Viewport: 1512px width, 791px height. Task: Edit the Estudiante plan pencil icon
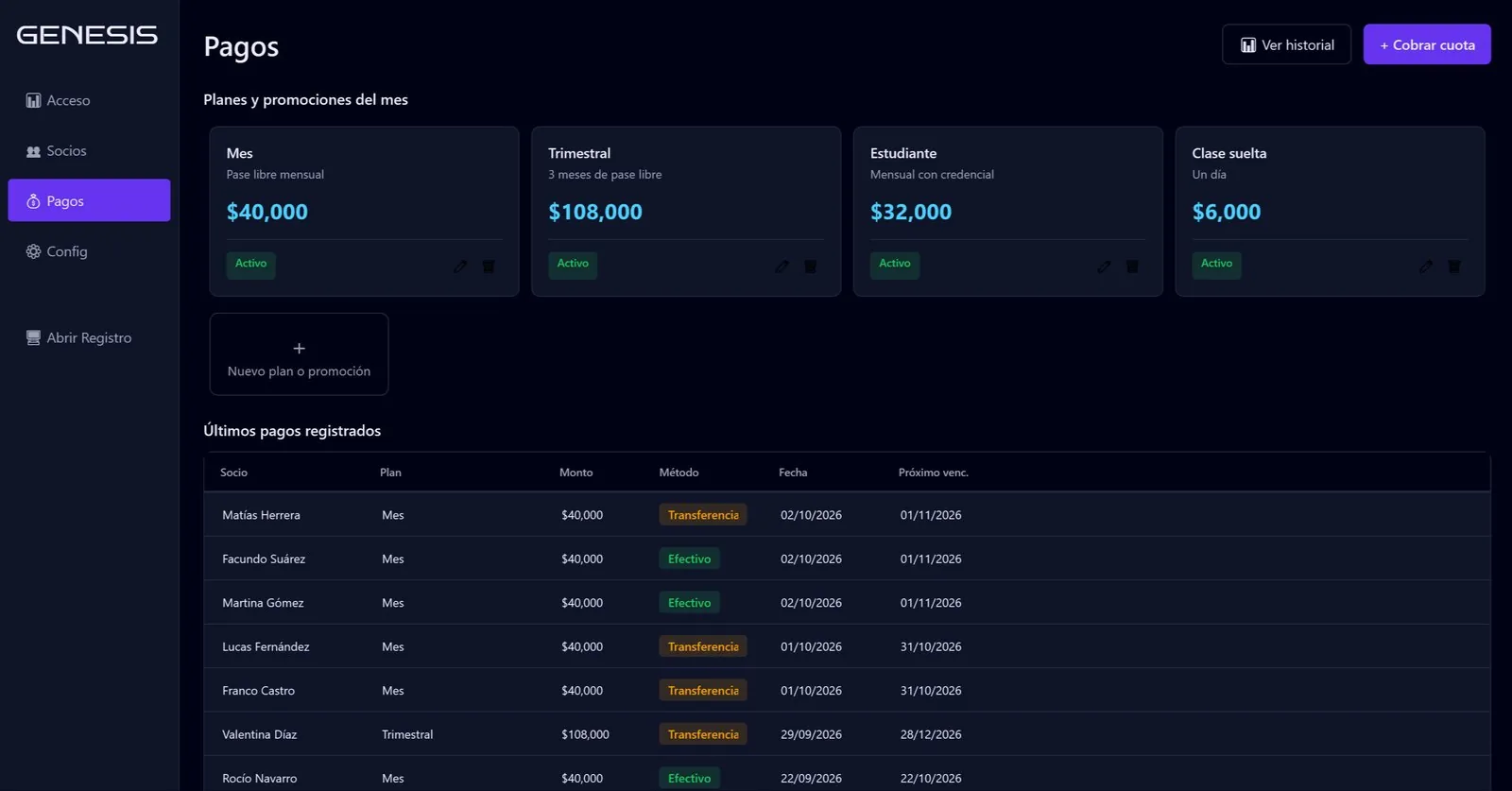pos(1104,267)
